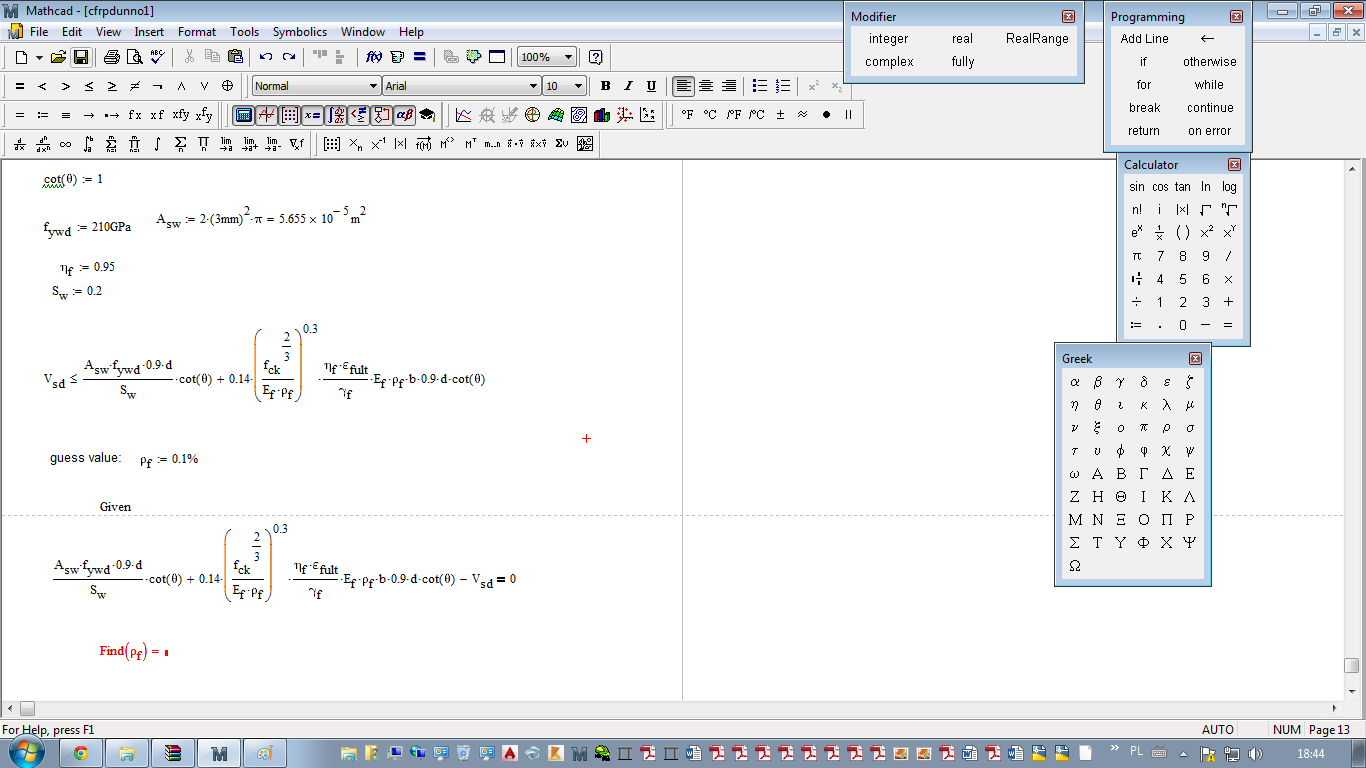The height and width of the screenshot is (768, 1366).
Task: Toggle the Symbolic Keyword graduation cap button
Action: (428, 115)
